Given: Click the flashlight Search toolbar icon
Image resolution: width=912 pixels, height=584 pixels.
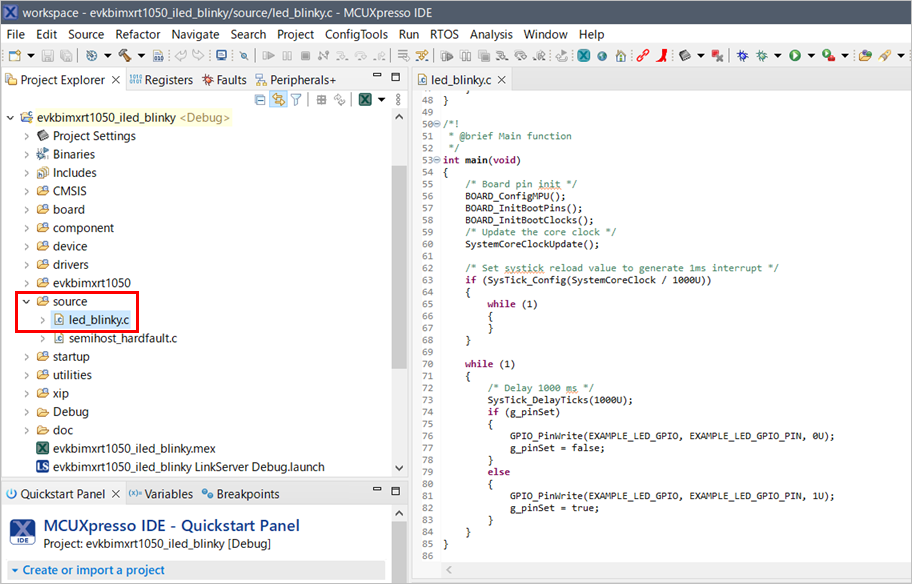Looking at the screenshot, I should pos(885,56).
